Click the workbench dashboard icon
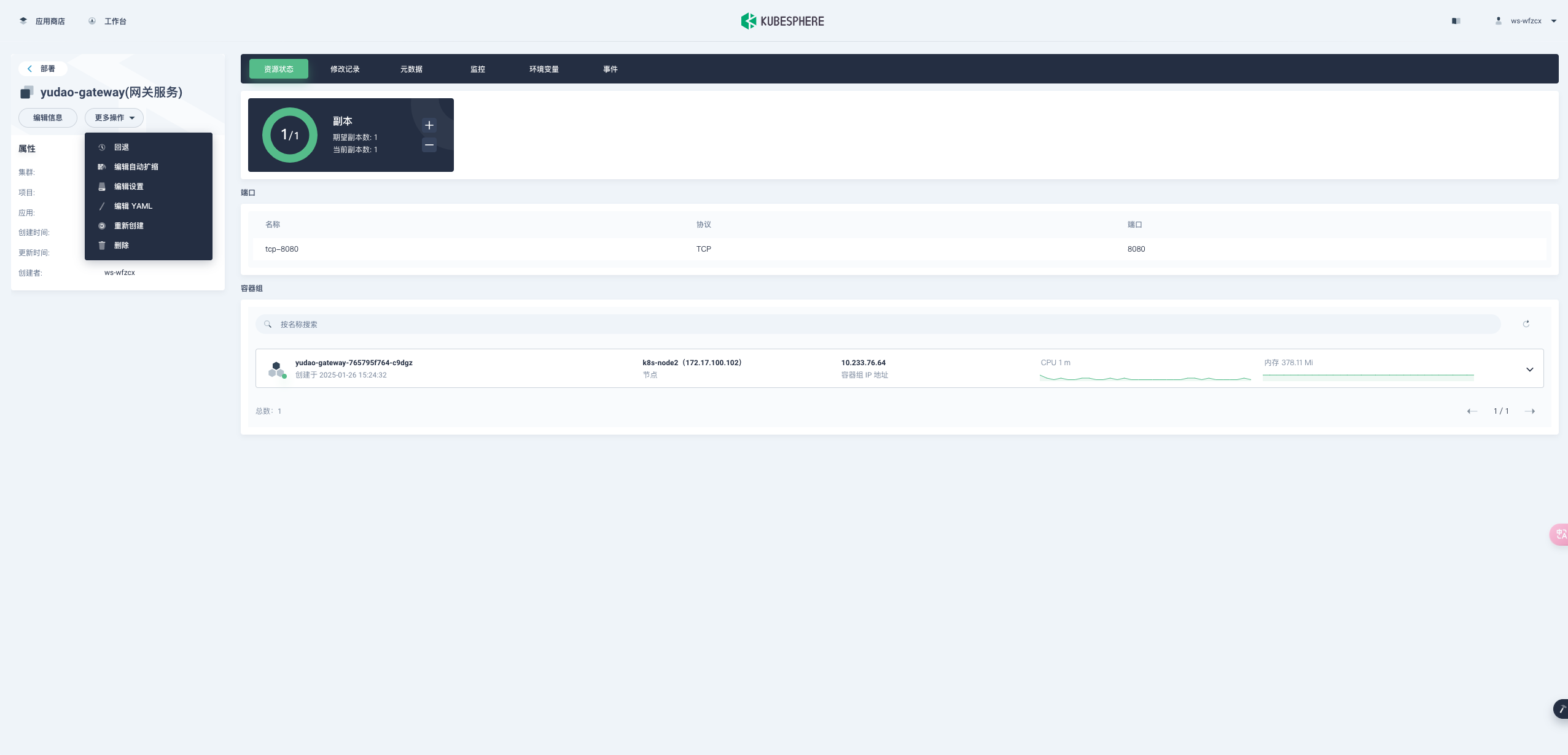The image size is (1568, 755). [92, 21]
